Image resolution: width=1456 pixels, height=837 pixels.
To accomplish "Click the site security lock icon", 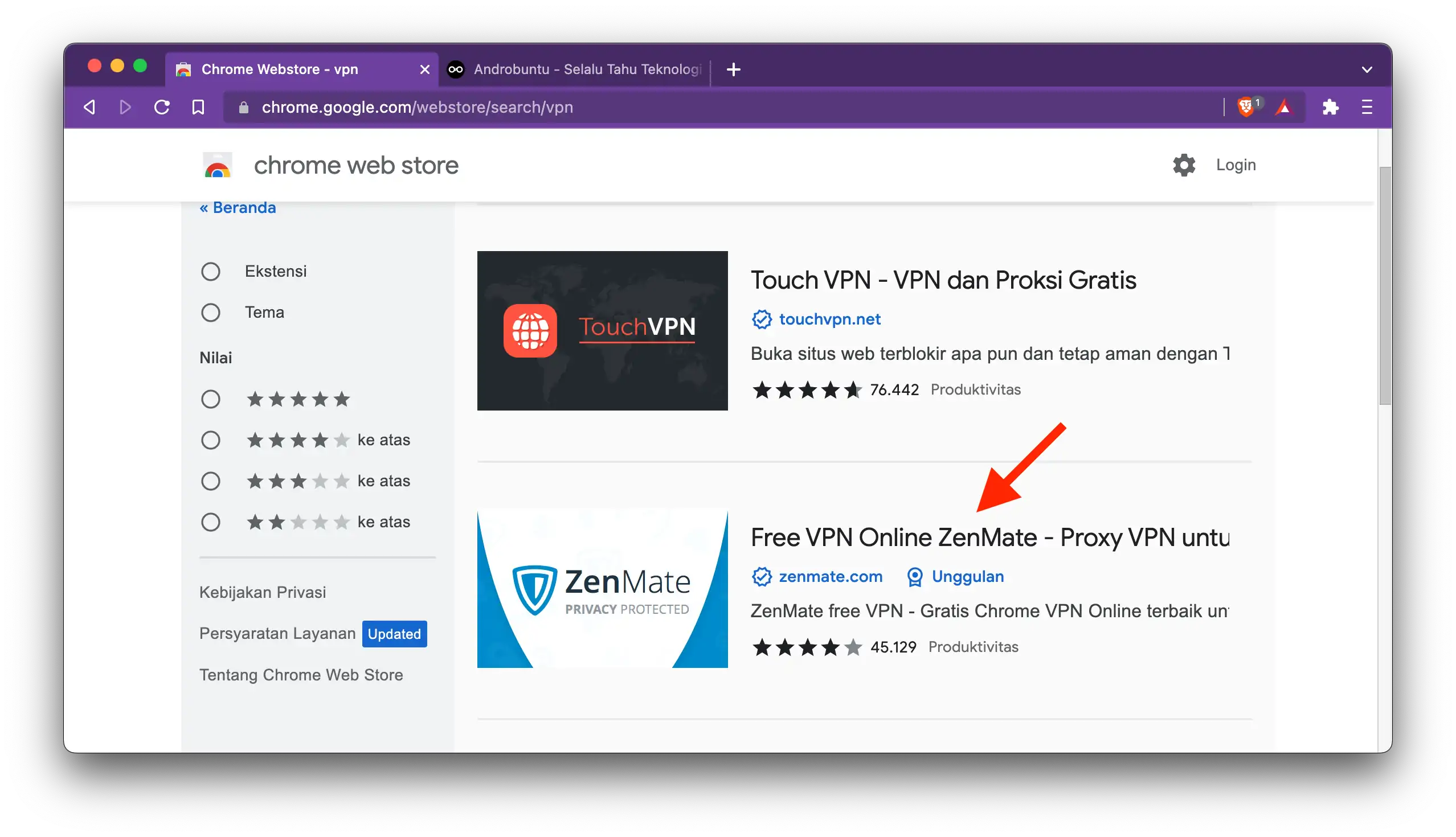I will coord(243,107).
